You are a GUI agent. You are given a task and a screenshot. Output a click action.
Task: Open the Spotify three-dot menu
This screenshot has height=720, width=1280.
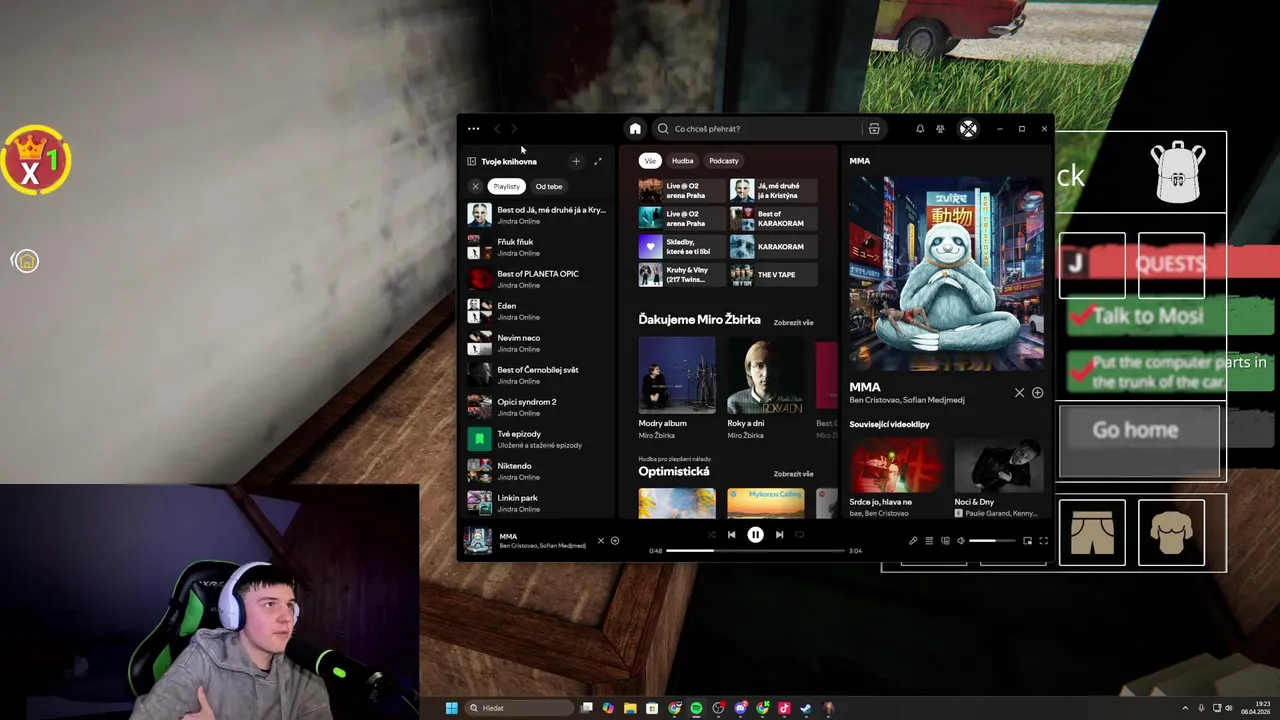pos(473,129)
